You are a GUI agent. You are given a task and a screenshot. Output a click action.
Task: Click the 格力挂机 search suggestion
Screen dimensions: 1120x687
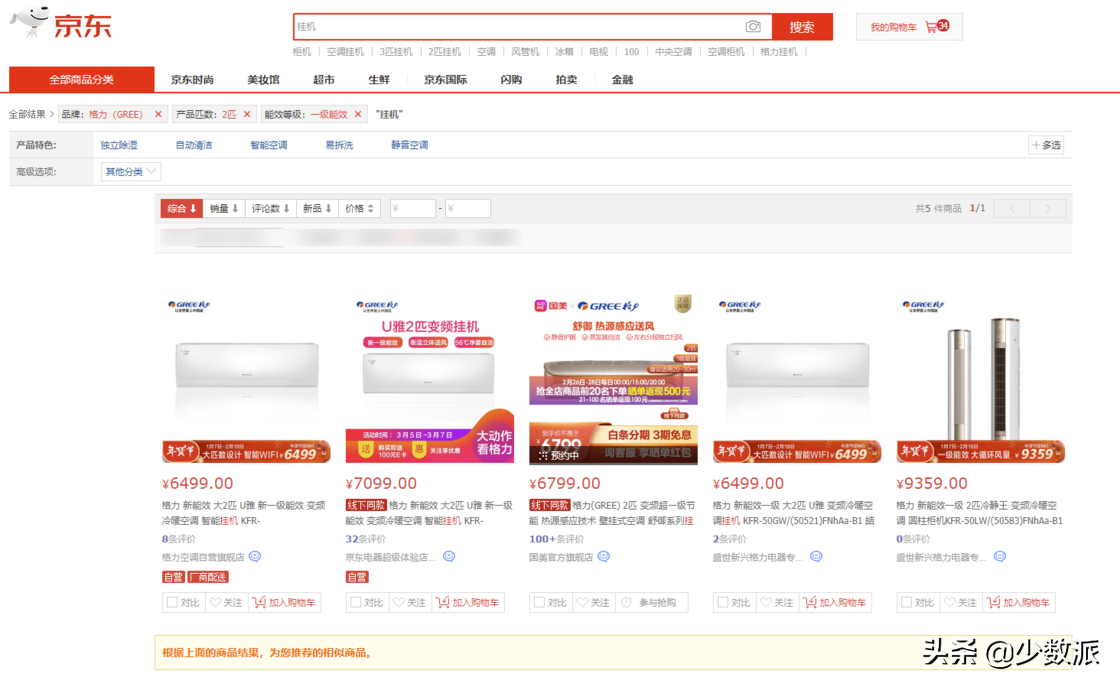pos(779,51)
